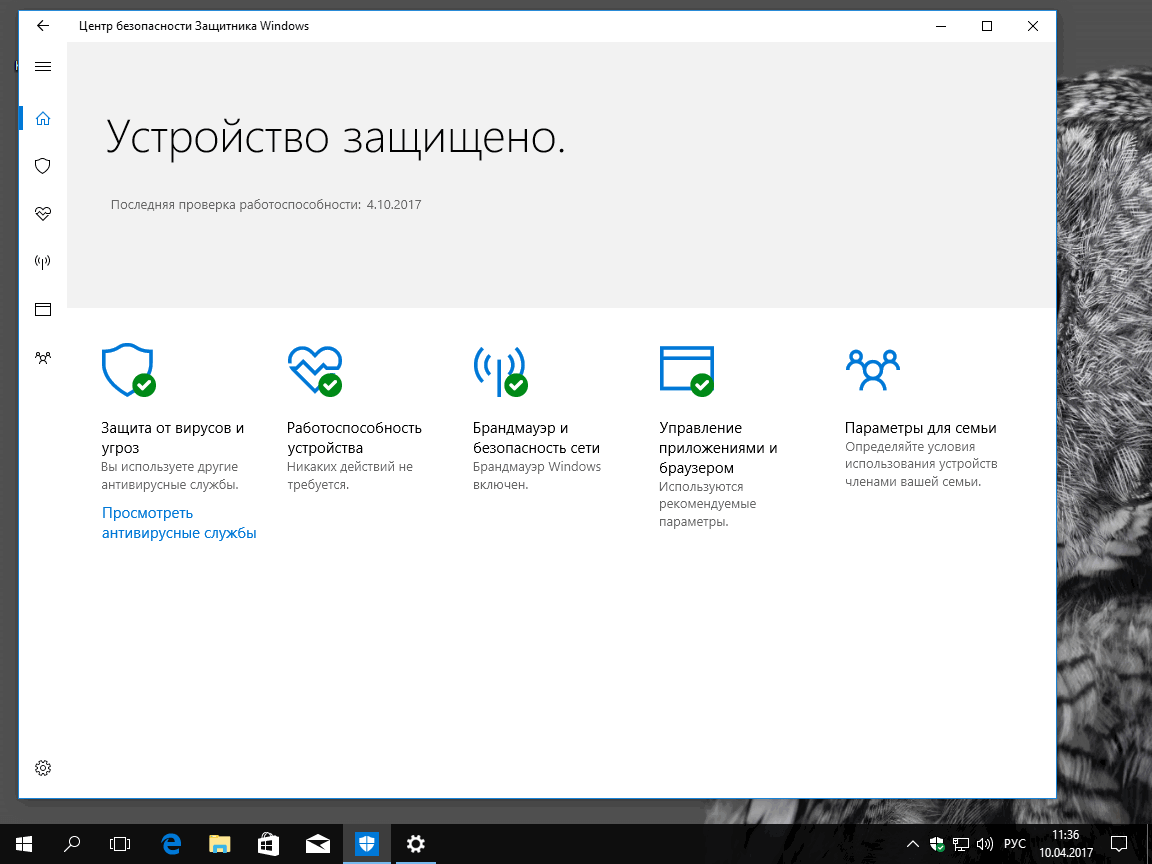Open firewall section via sidebar network icon
Screen dimensions: 1152x864
(42, 261)
